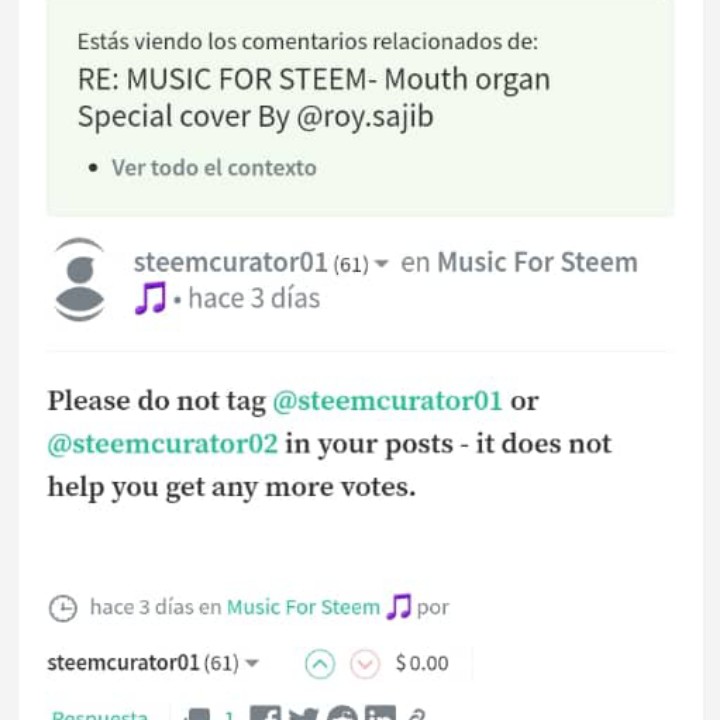
Task: Click the clock icon by the timestamp
Action: 62,608
